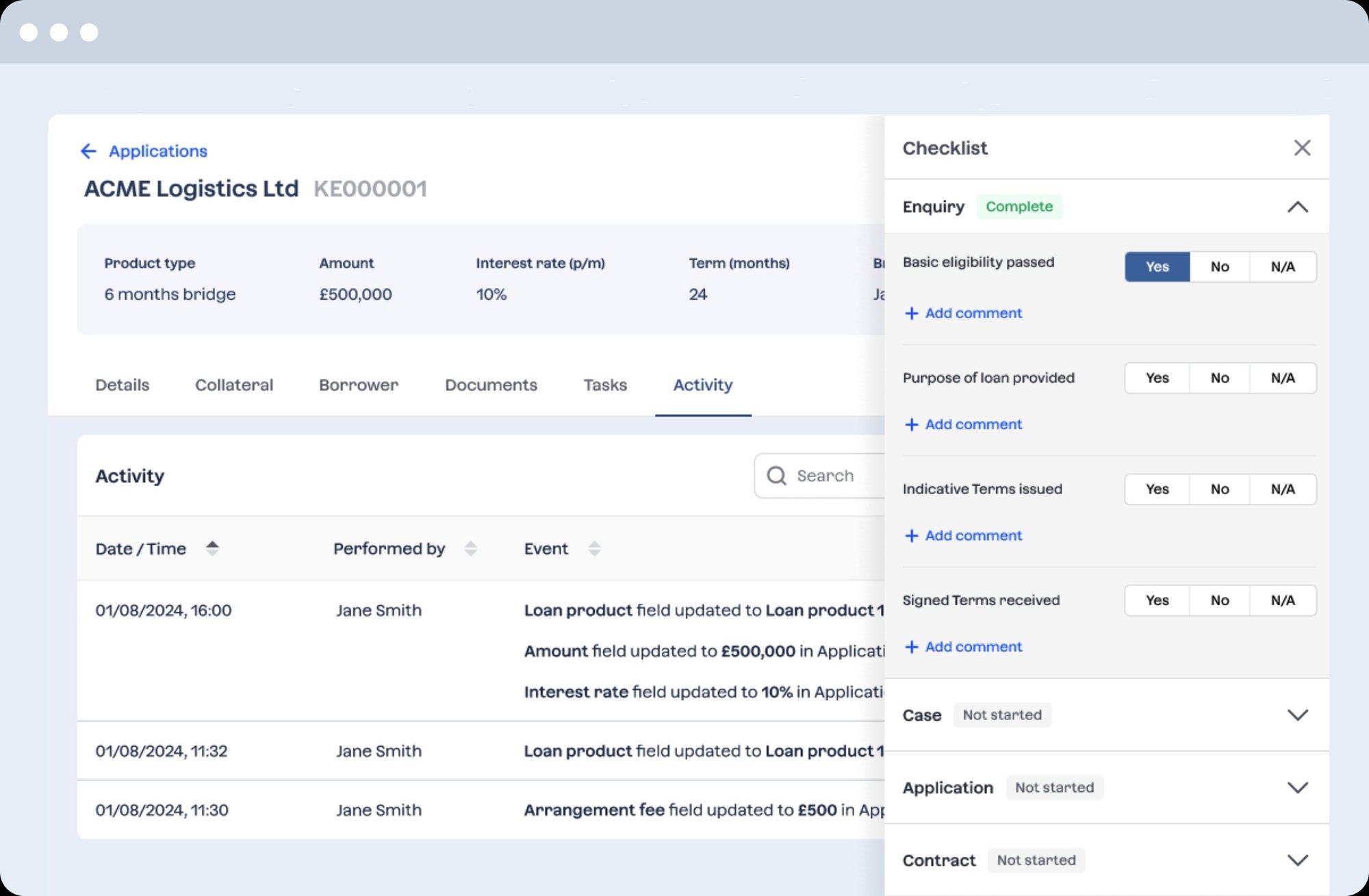
Task: Sort by Event column arrows
Action: (594, 548)
